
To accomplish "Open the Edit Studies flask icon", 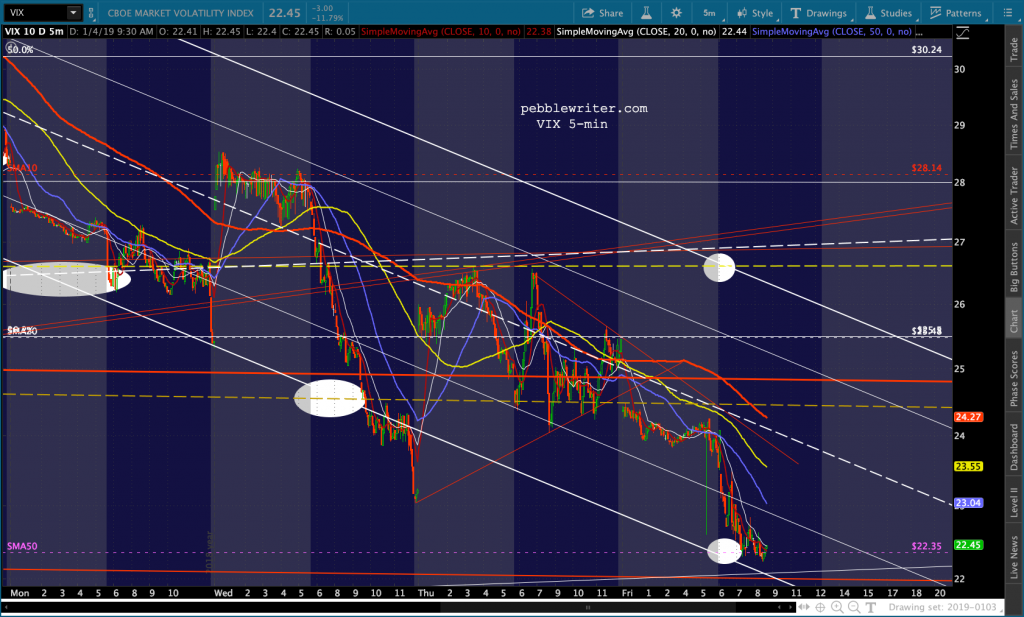I will (x=647, y=13).
